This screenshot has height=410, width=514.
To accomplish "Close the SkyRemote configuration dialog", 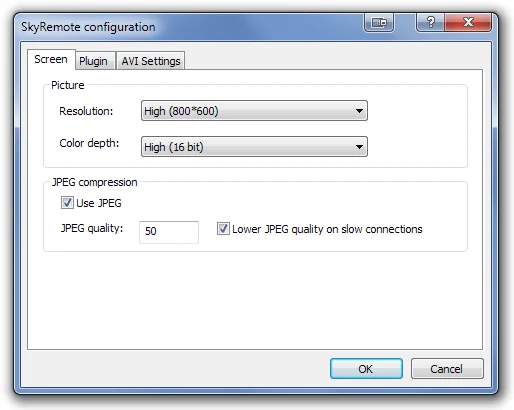I will coord(468,22).
